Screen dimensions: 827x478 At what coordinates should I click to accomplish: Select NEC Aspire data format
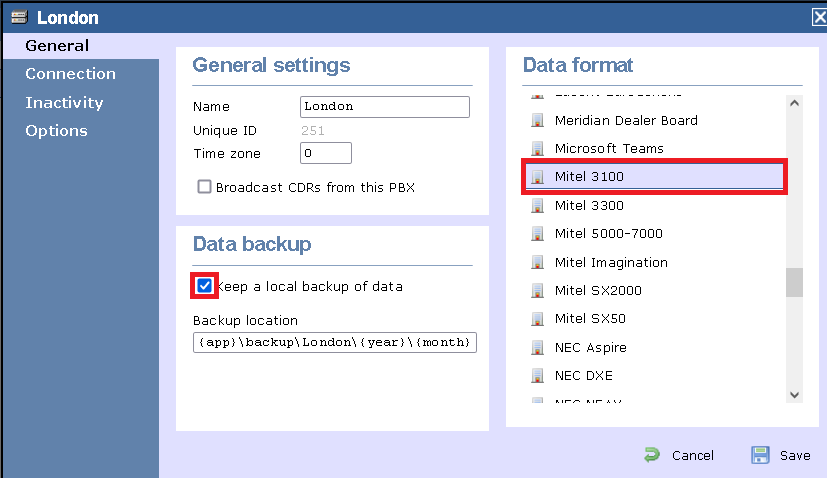point(591,348)
